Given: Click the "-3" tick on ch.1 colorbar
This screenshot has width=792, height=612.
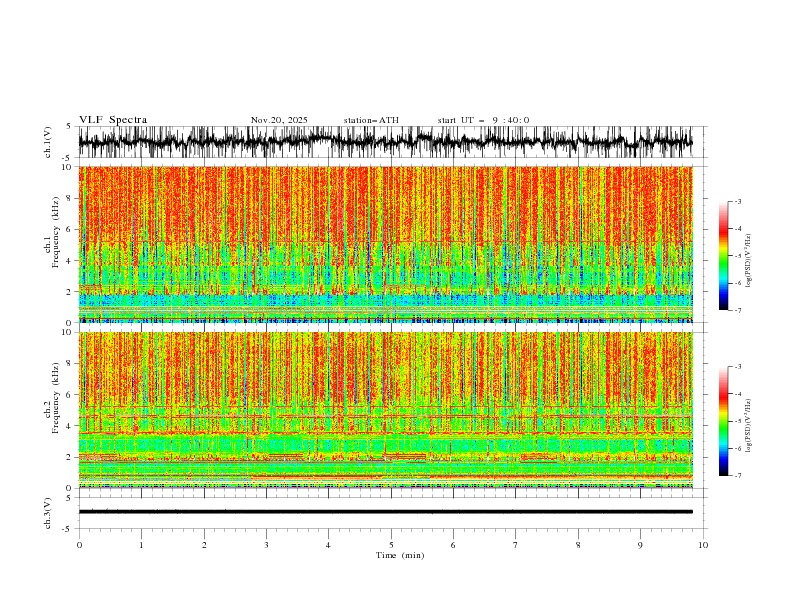Looking at the screenshot, I should pyautogui.click(x=738, y=201).
